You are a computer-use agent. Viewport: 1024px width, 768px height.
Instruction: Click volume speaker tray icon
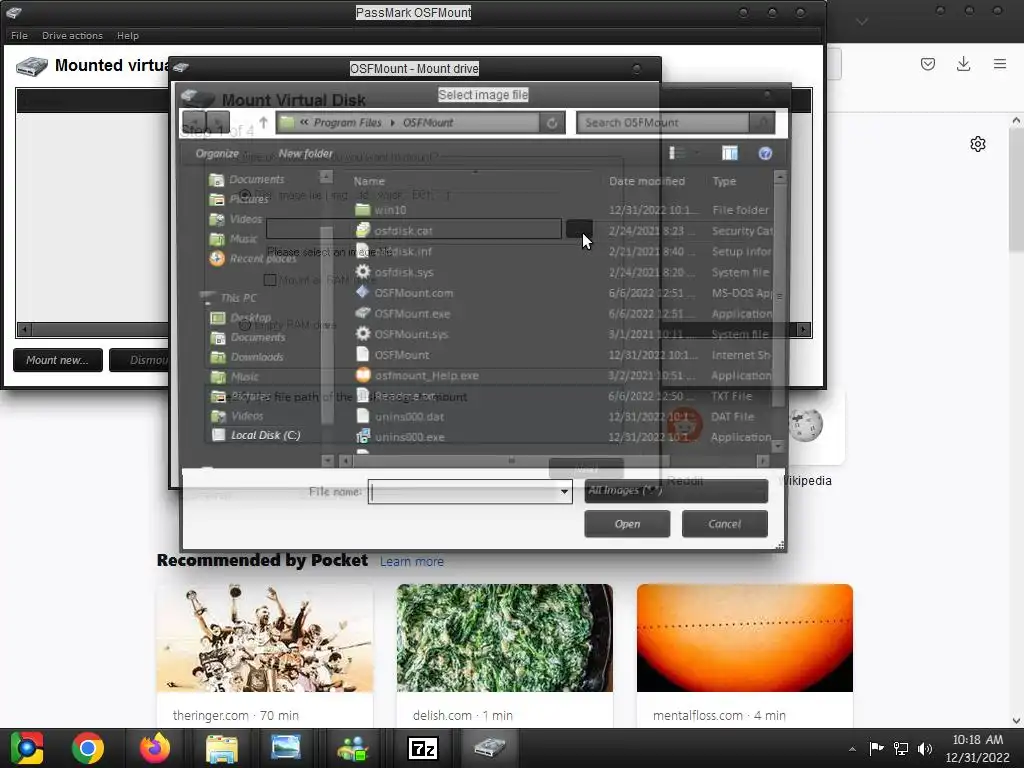click(x=924, y=748)
